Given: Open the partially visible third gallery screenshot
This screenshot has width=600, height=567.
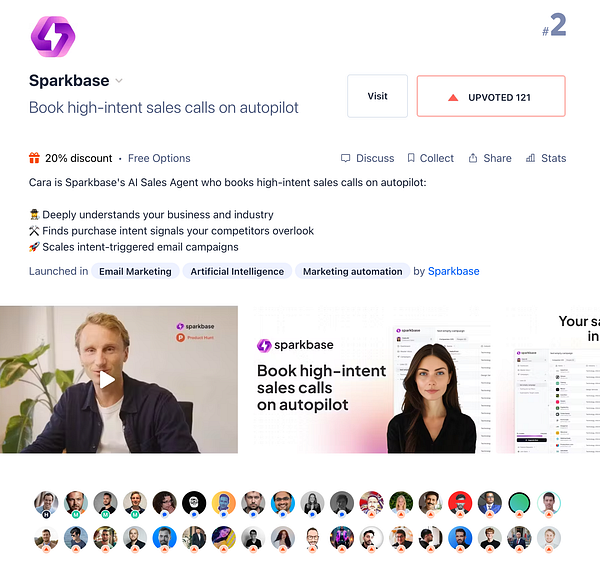Looking at the screenshot, I should tap(548, 380).
